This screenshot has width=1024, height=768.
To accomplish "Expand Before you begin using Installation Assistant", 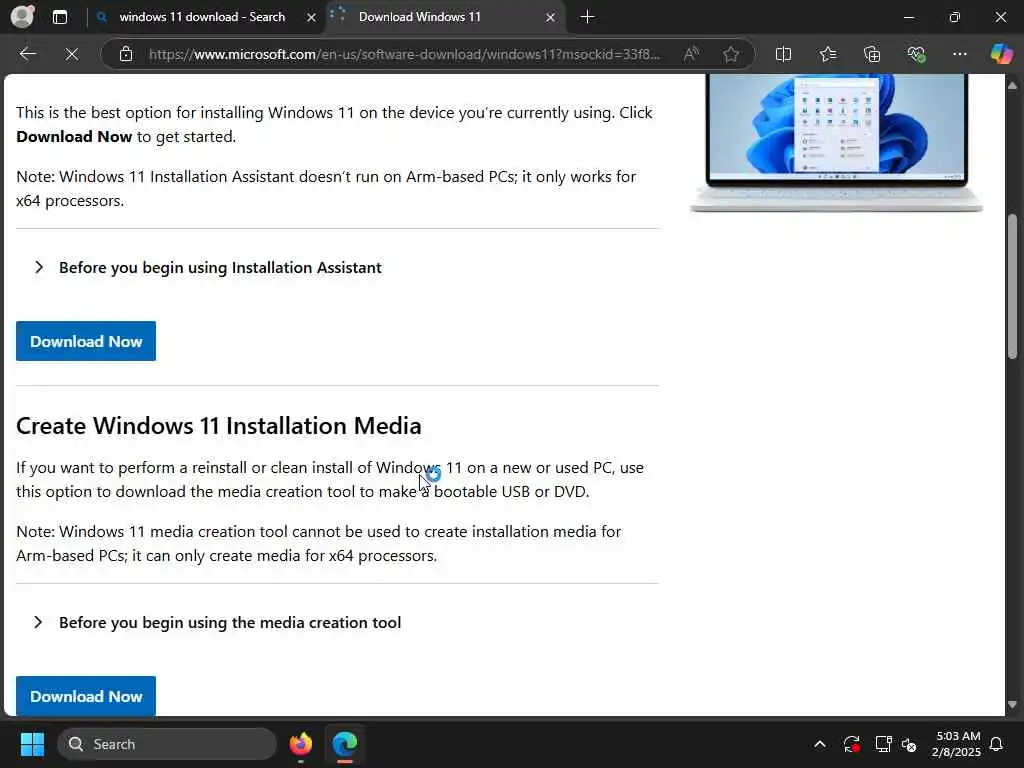I will point(208,268).
